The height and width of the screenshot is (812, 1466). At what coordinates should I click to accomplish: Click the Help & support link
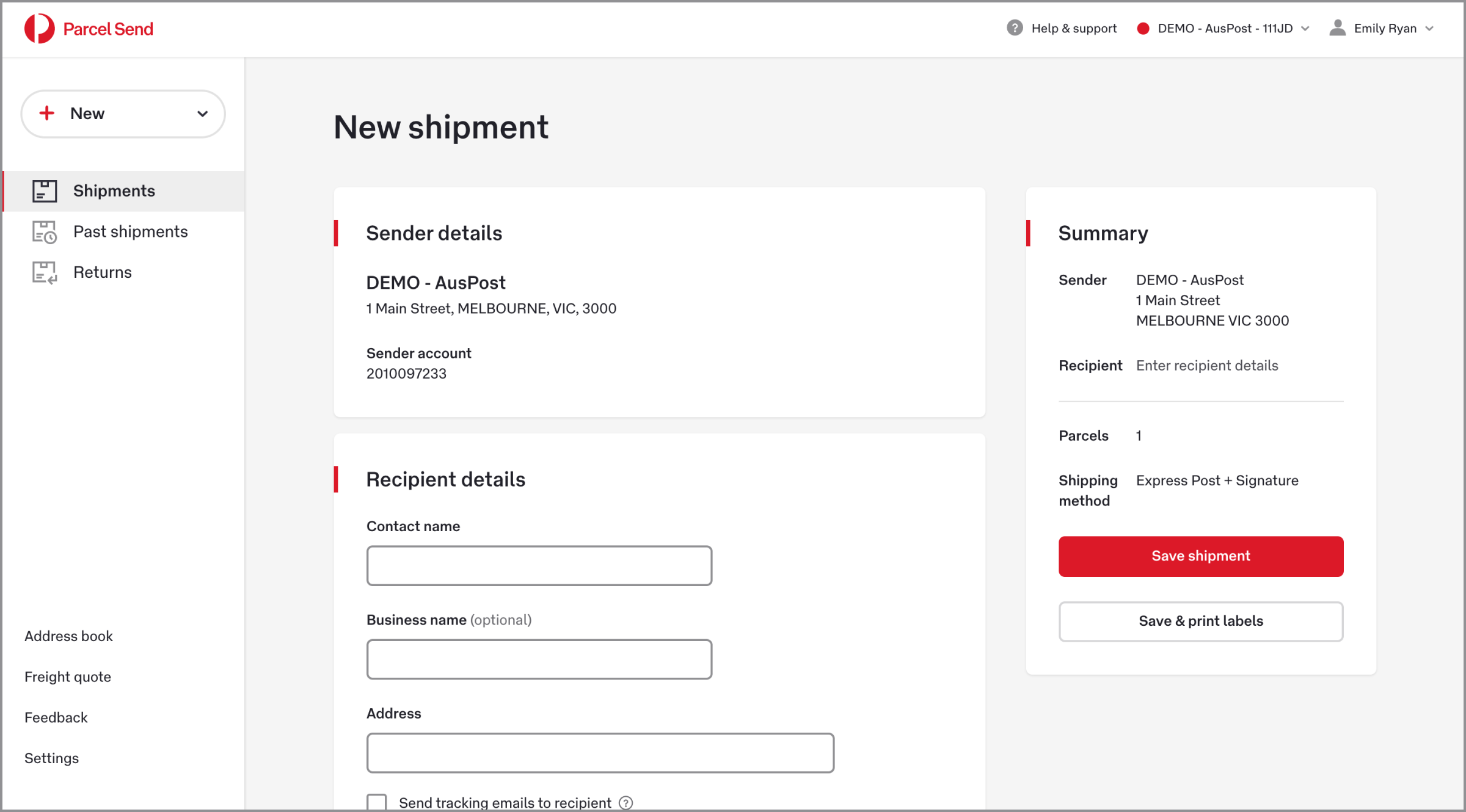pos(1074,29)
